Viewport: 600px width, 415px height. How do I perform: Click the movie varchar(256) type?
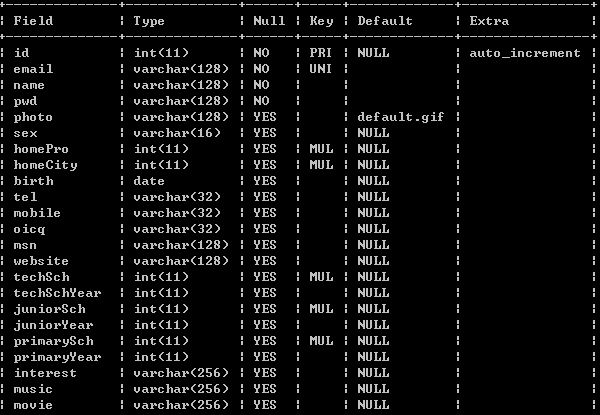coord(181,405)
